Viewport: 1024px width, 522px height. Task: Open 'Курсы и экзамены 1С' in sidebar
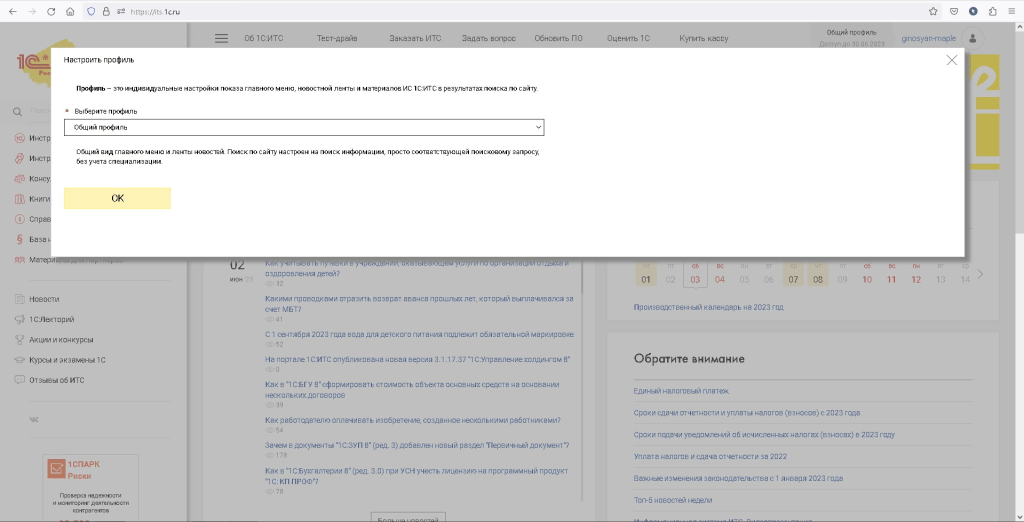[x=67, y=359]
